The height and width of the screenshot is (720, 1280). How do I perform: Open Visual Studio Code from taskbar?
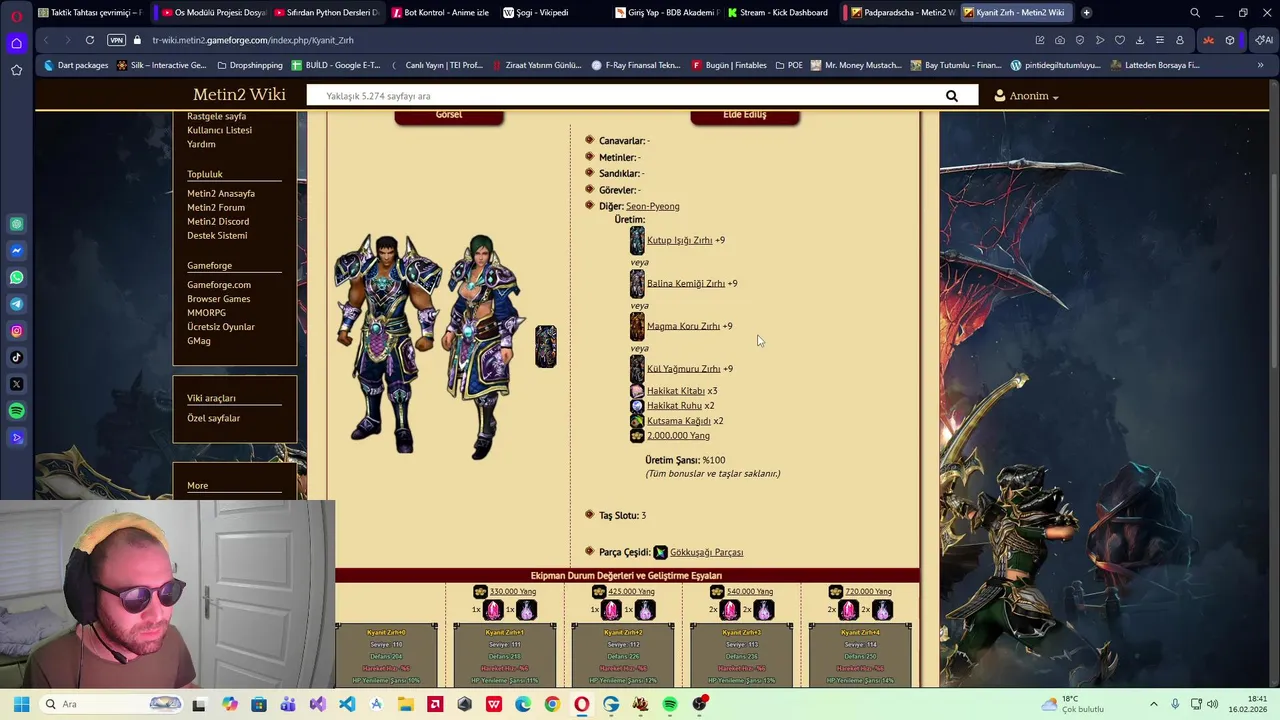pyautogui.click(x=347, y=704)
